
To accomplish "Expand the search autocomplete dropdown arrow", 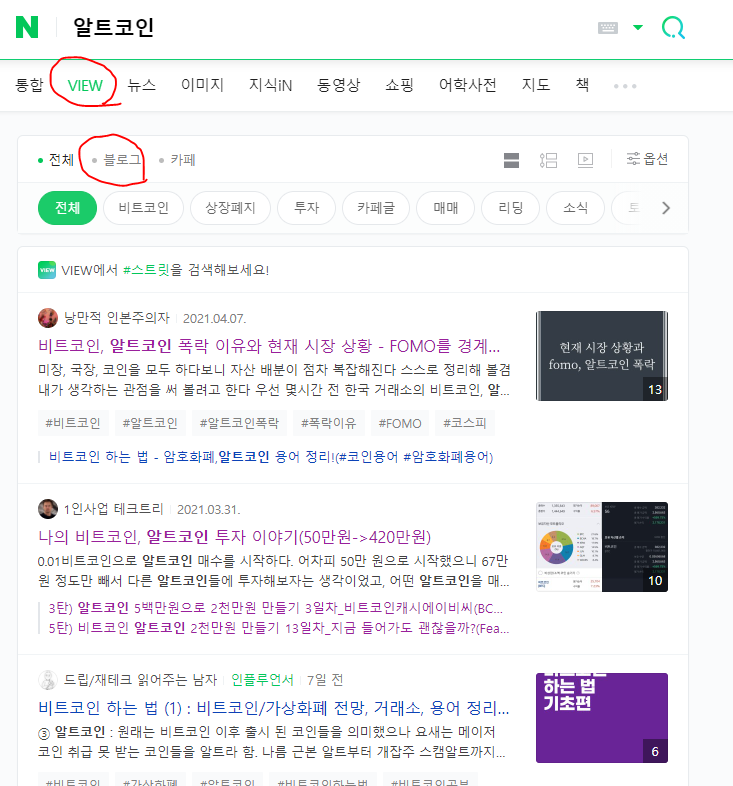I will click(638, 27).
